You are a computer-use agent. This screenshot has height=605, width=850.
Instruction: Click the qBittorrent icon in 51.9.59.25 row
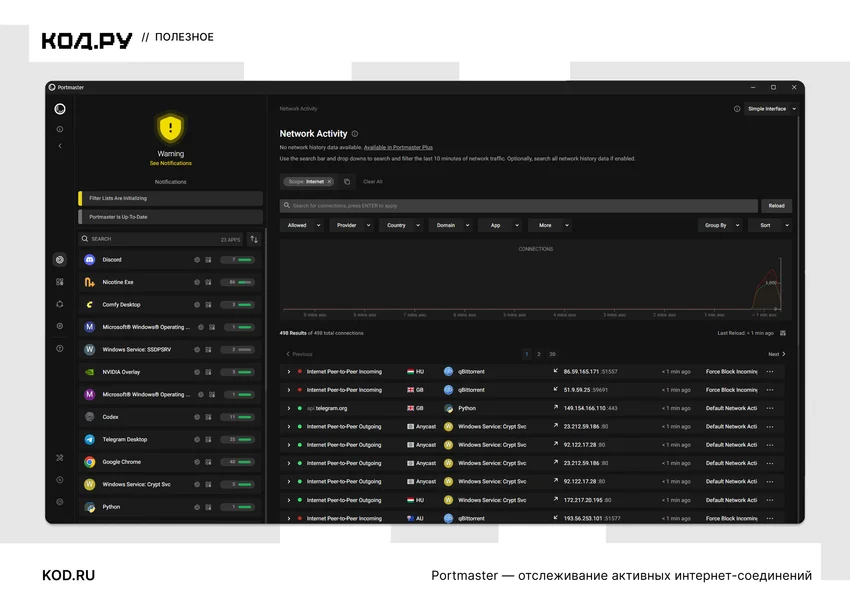448,390
